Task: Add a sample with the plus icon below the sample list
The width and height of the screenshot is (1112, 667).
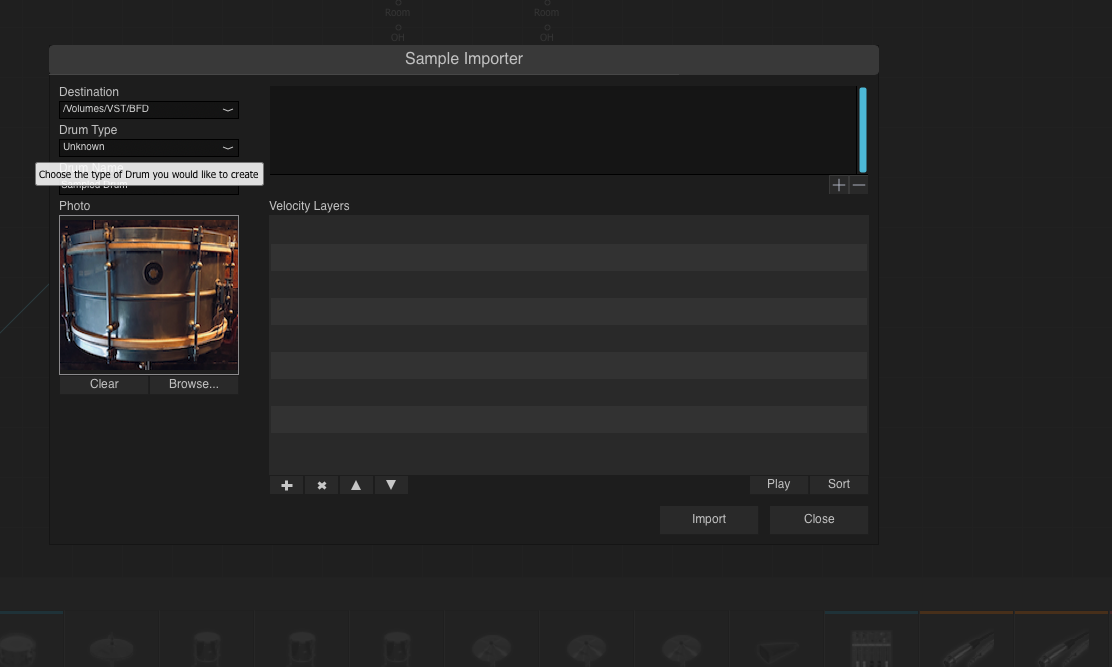Action: [839, 185]
